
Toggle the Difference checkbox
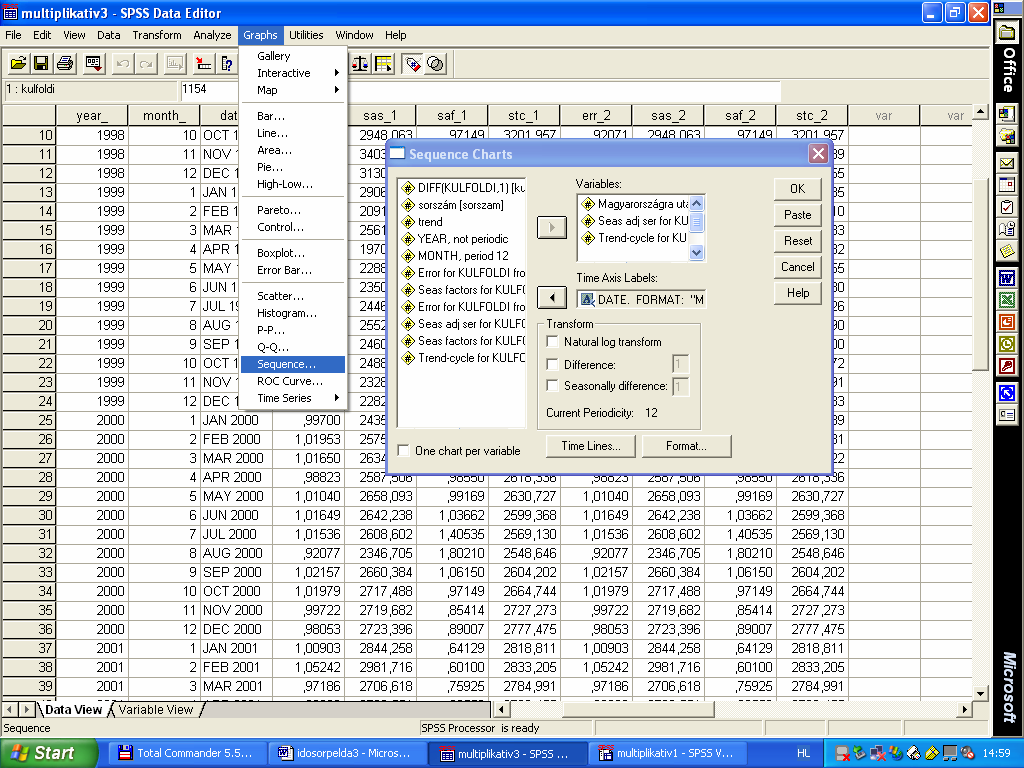(x=552, y=364)
